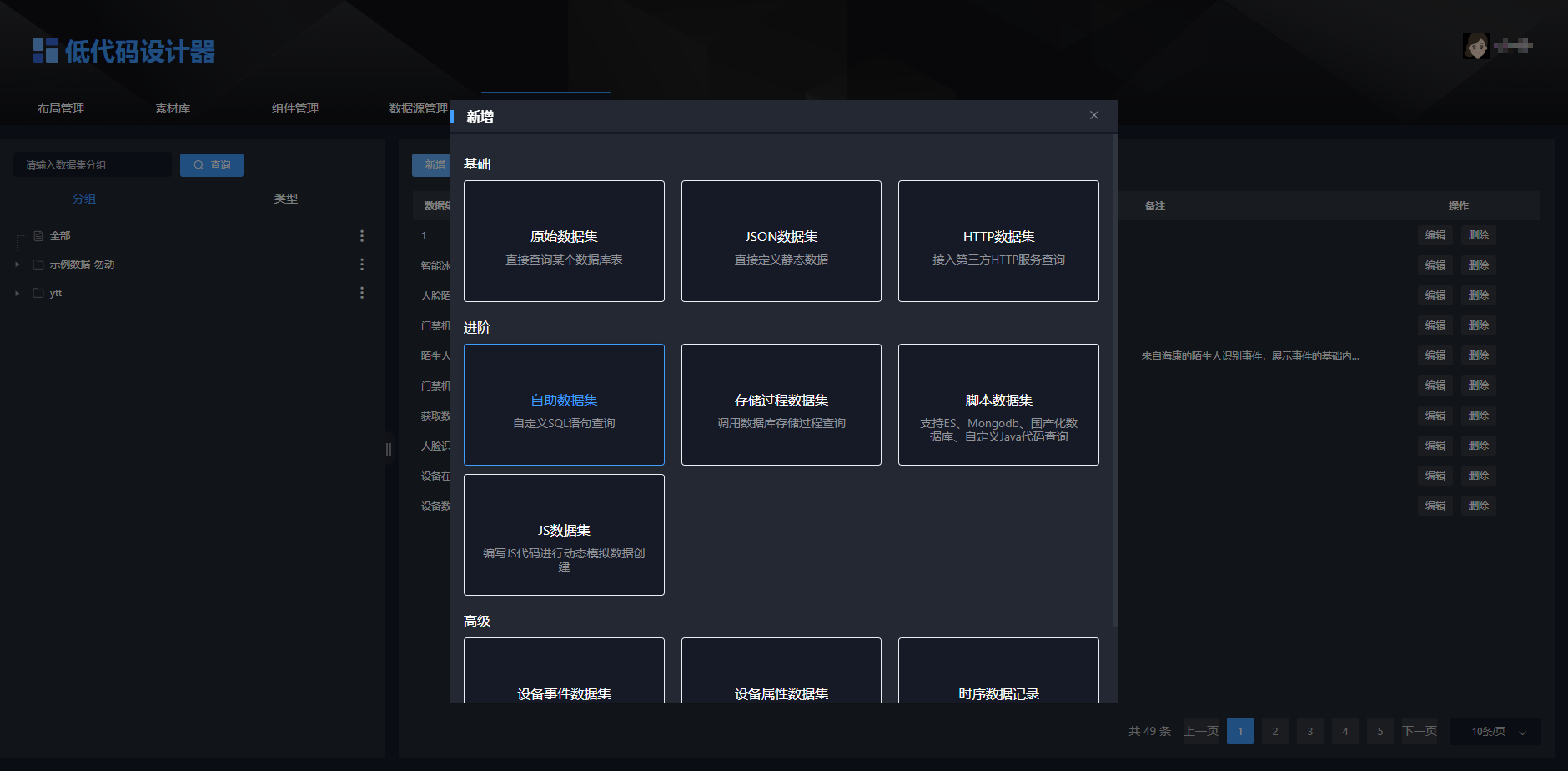Click the 查询 search button
The height and width of the screenshot is (771, 1568).
tap(212, 165)
